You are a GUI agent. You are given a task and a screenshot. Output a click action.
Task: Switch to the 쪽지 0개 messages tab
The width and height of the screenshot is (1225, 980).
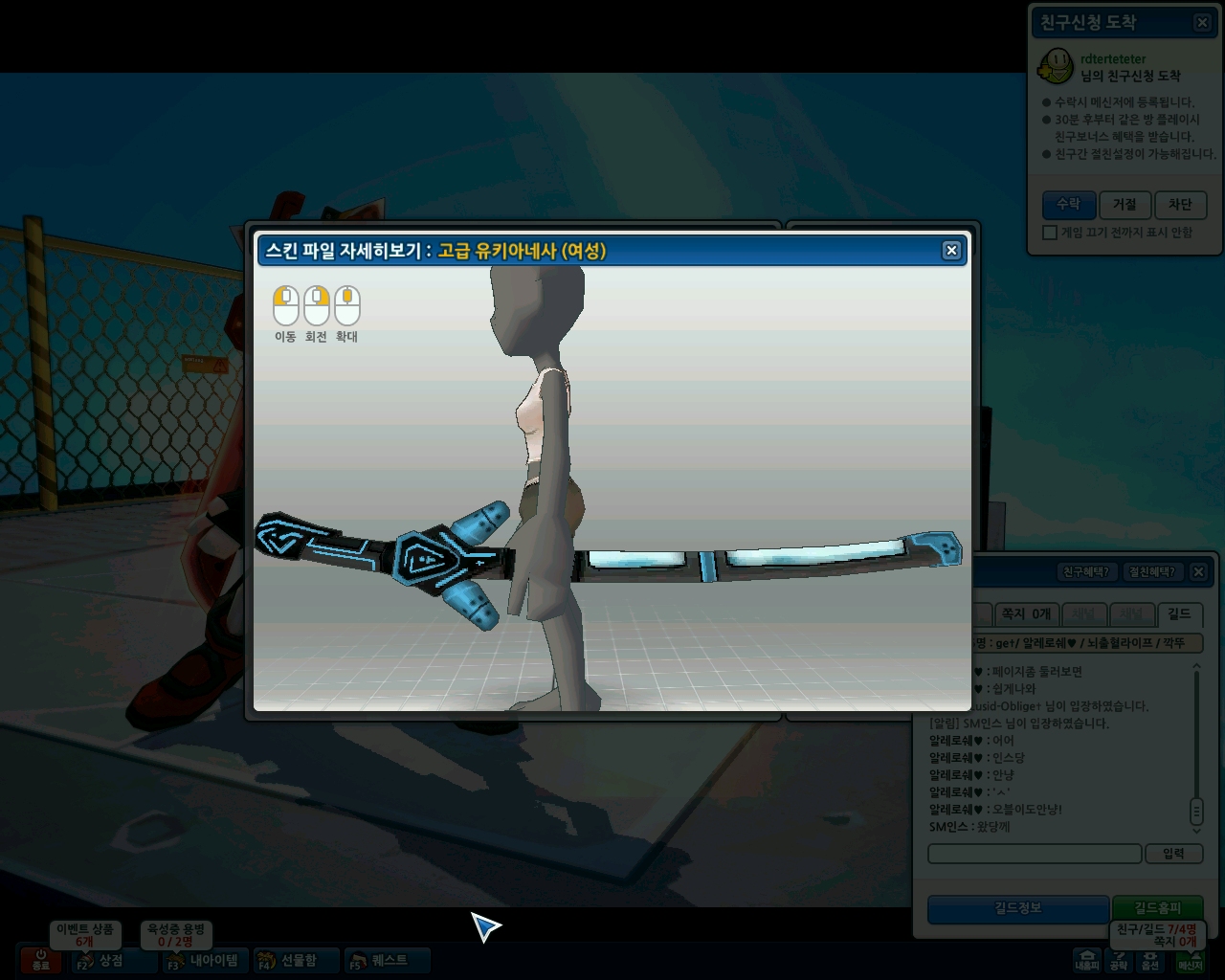pyautogui.click(x=1026, y=613)
